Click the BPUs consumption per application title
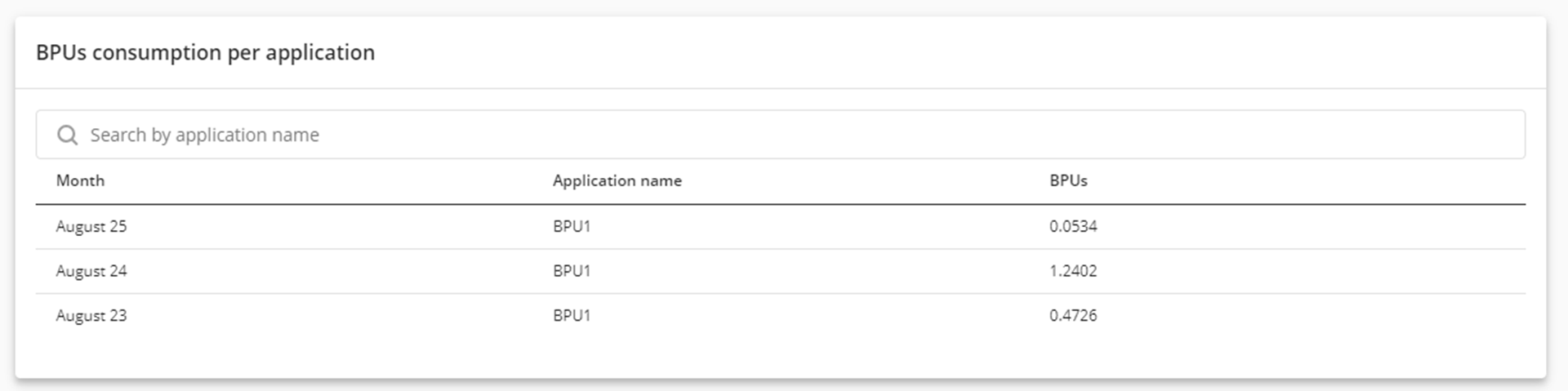Viewport: 1568px width, 391px height. click(x=205, y=52)
